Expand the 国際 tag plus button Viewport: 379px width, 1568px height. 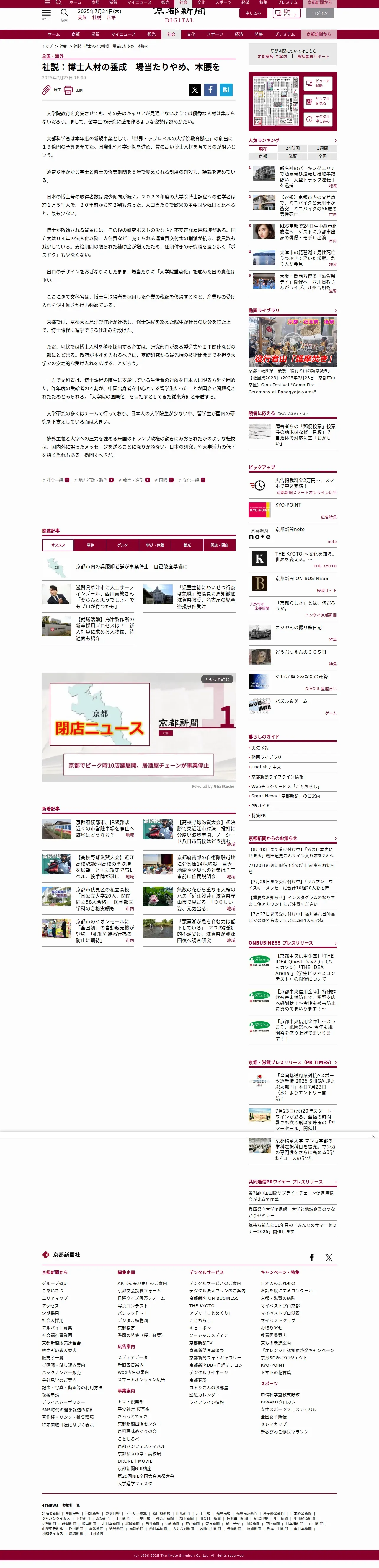coord(171,480)
